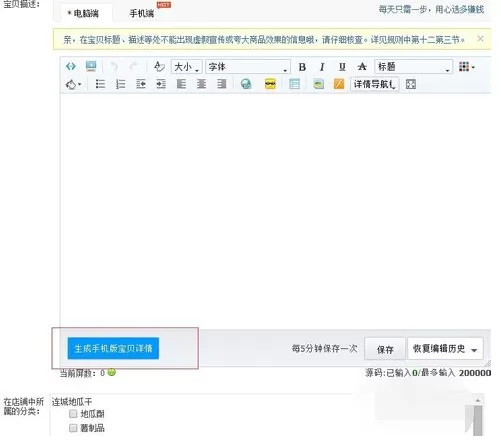Viewport: 501px width, 442px height.
Task: Insert an emoticon smiley
Action: pos(270,84)
